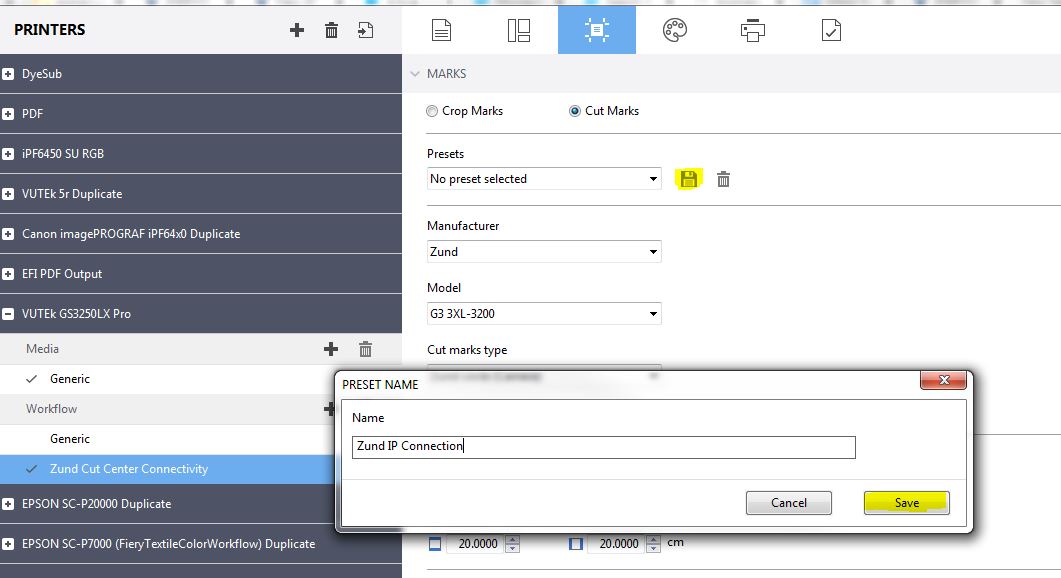The image size is (1061, 578).
Task: Open the Manufacturer dropdown showing Zund
Action: point(544,252)
